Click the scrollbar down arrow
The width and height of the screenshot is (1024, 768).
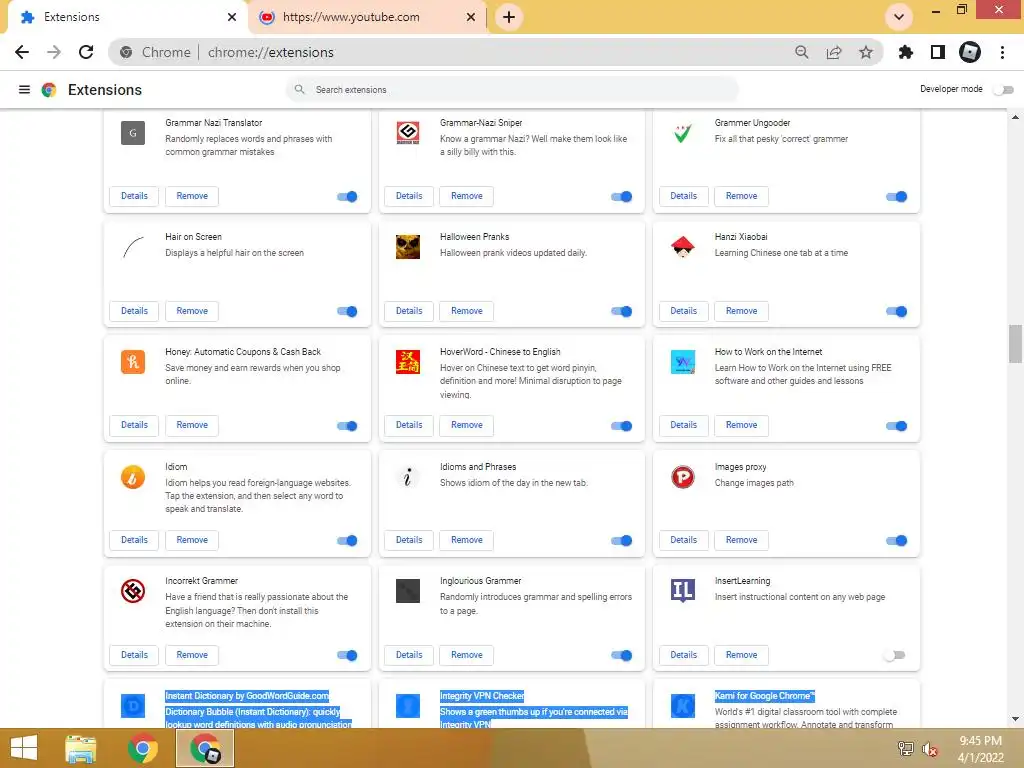tap(1015, 720)
